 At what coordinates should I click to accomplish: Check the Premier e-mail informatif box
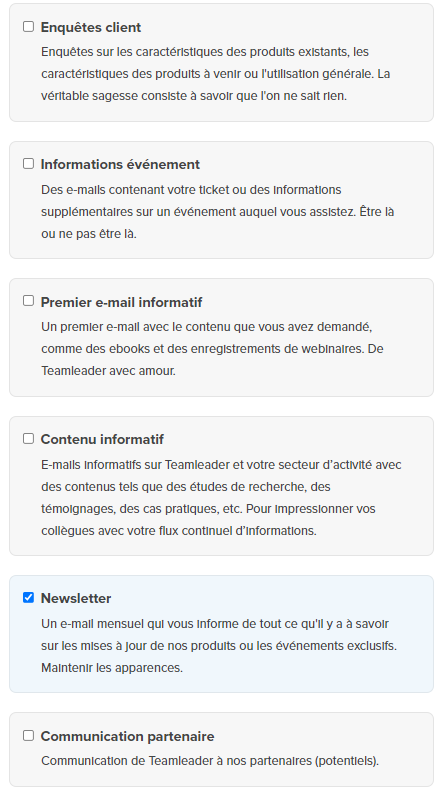28,301
